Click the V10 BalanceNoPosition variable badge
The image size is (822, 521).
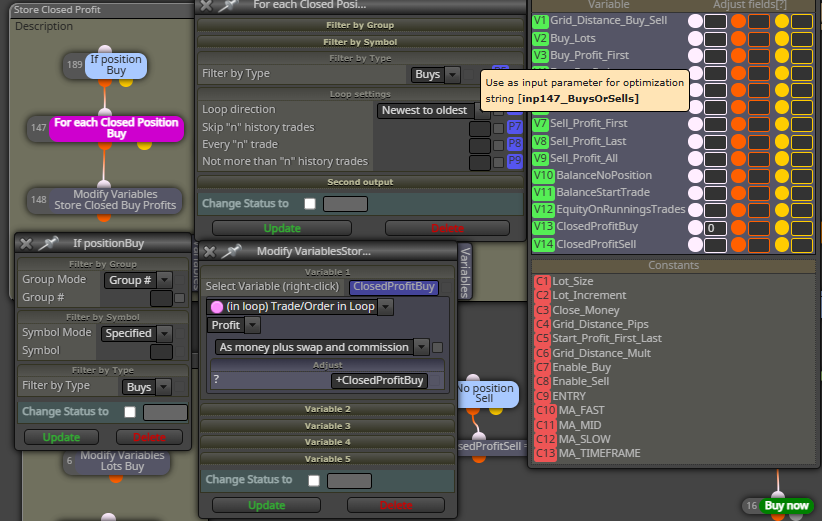[543, 176]
